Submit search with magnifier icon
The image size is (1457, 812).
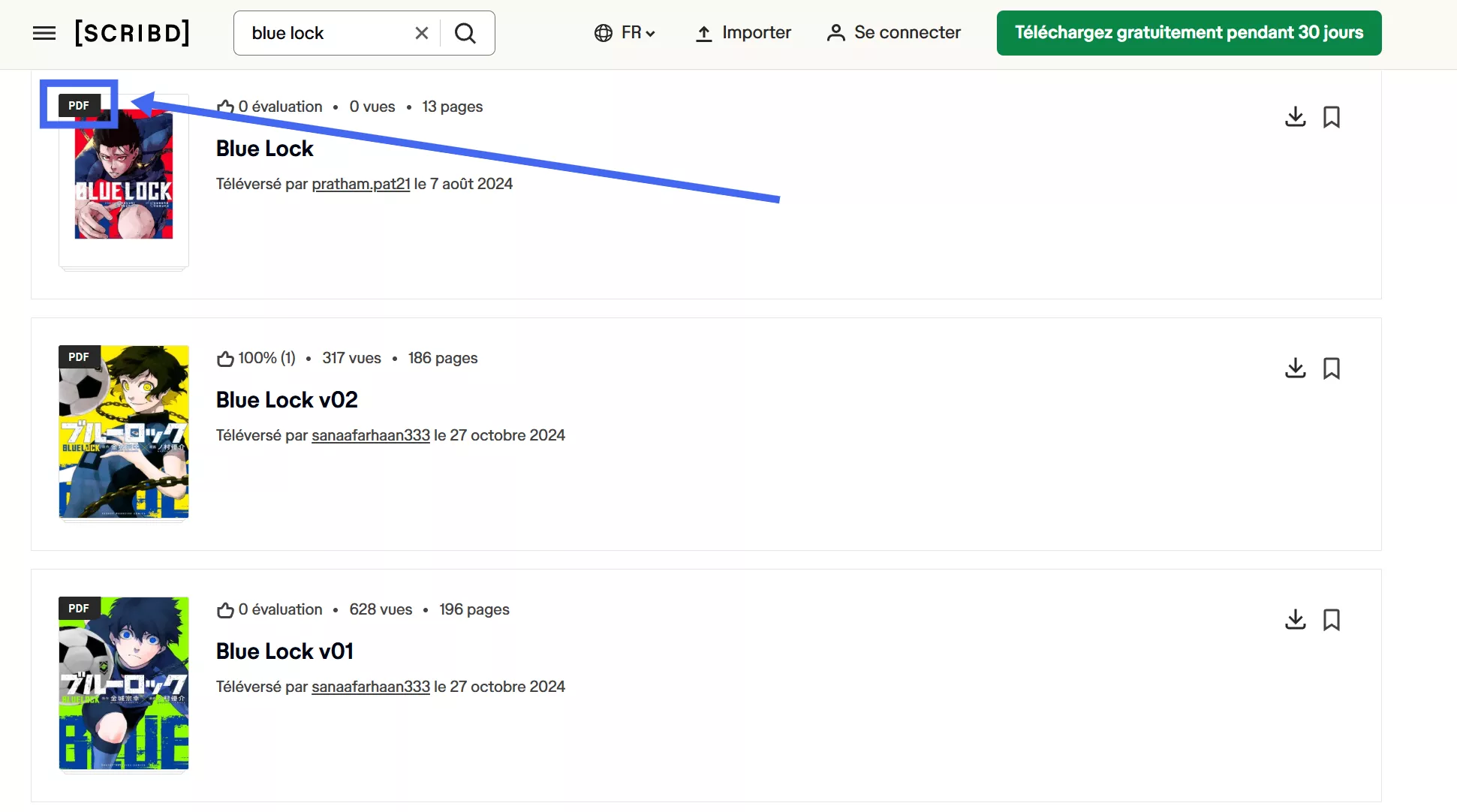(465, 33)
